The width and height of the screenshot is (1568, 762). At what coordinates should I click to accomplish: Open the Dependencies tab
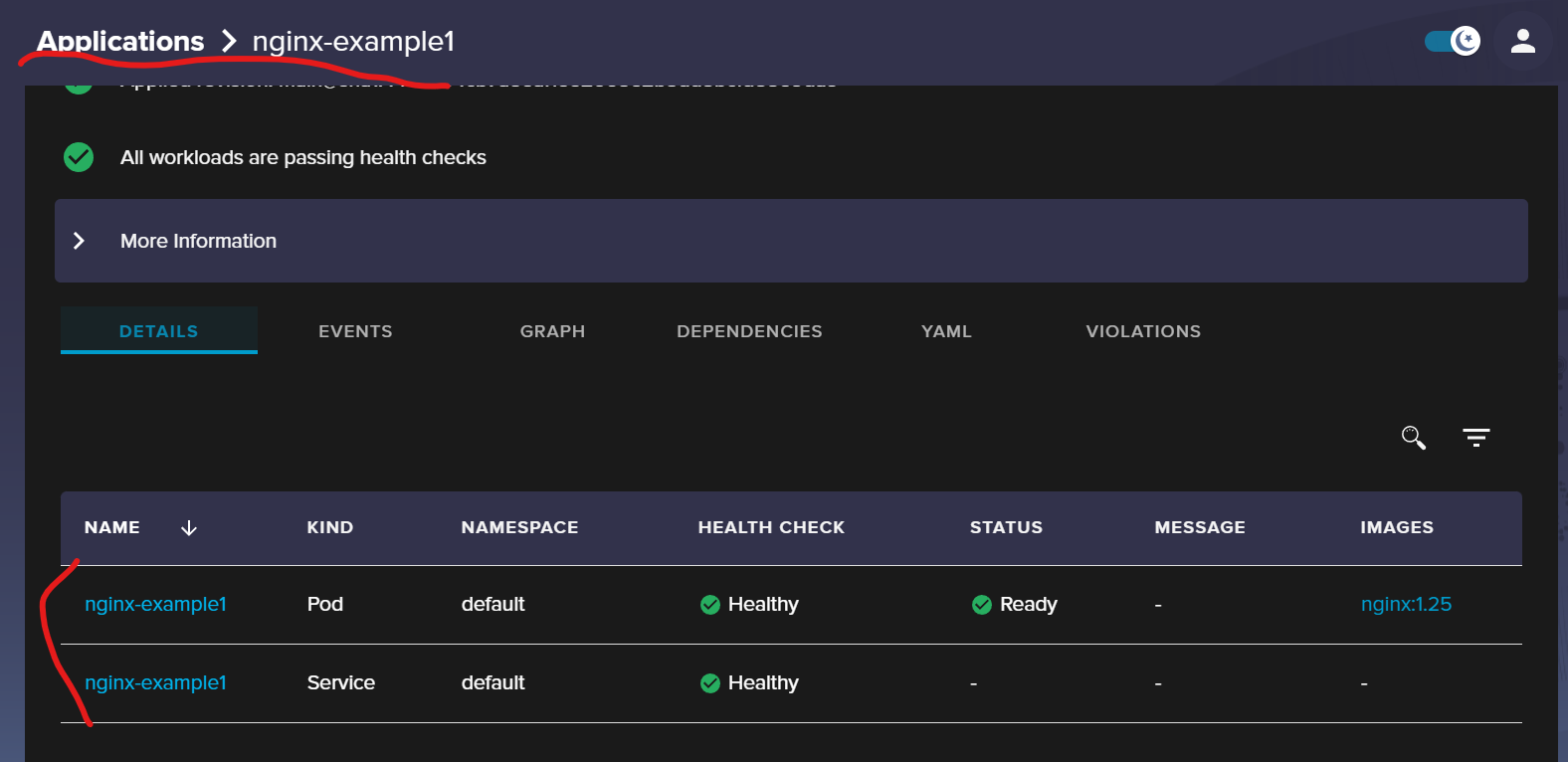(x=749, y=331)
